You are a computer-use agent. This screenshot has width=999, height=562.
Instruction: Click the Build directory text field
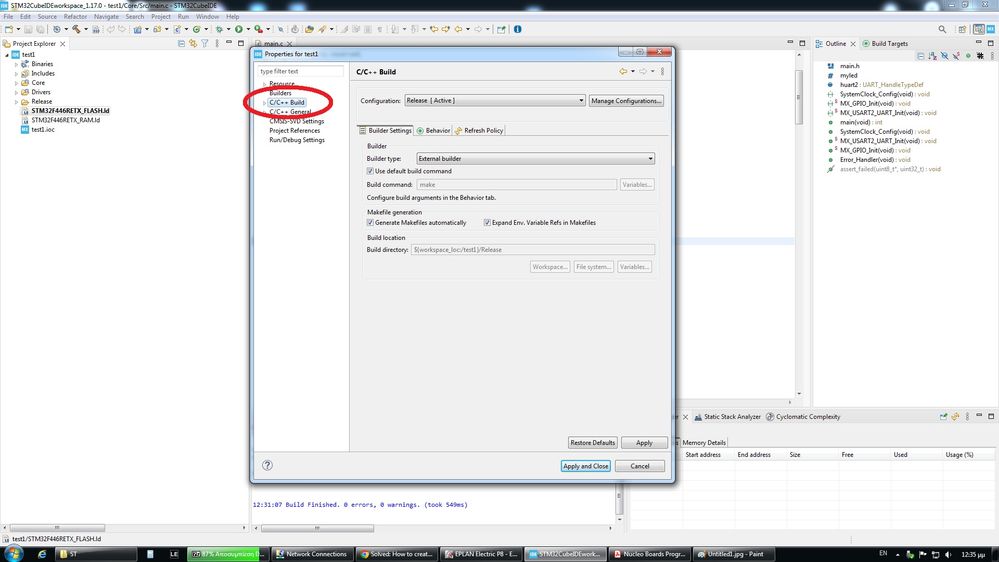[x=533, y=250]
